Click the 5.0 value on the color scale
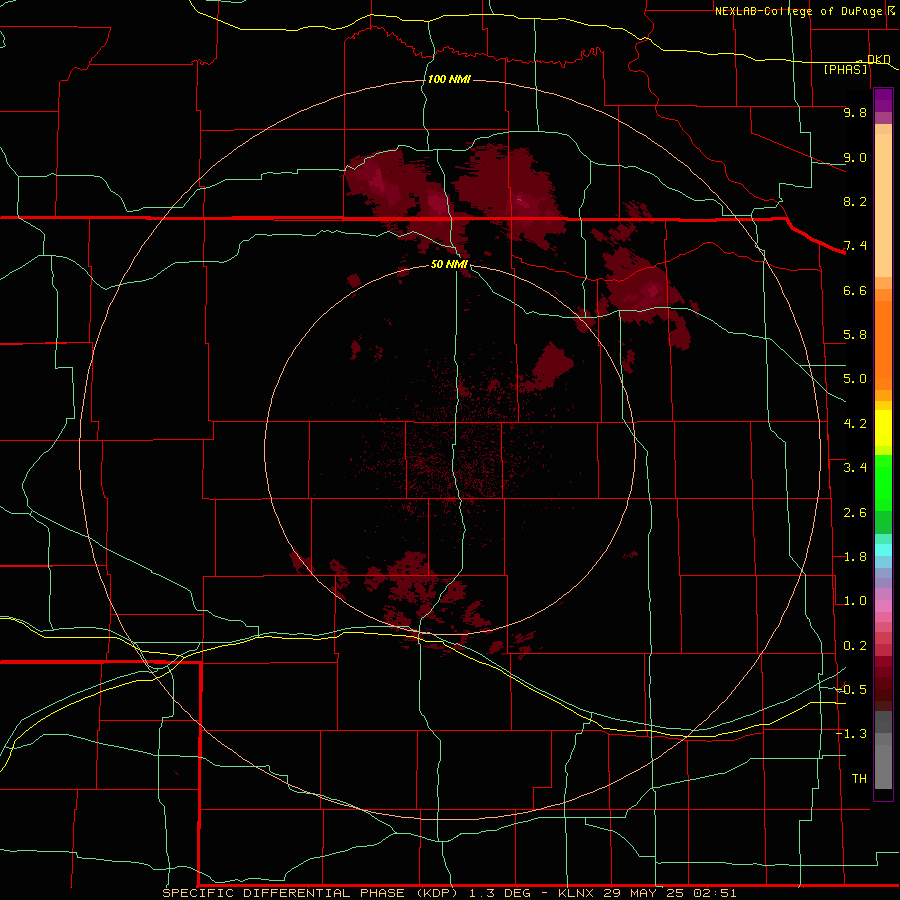The width and height of the screenshot is (900, 900). click(855, 379)
